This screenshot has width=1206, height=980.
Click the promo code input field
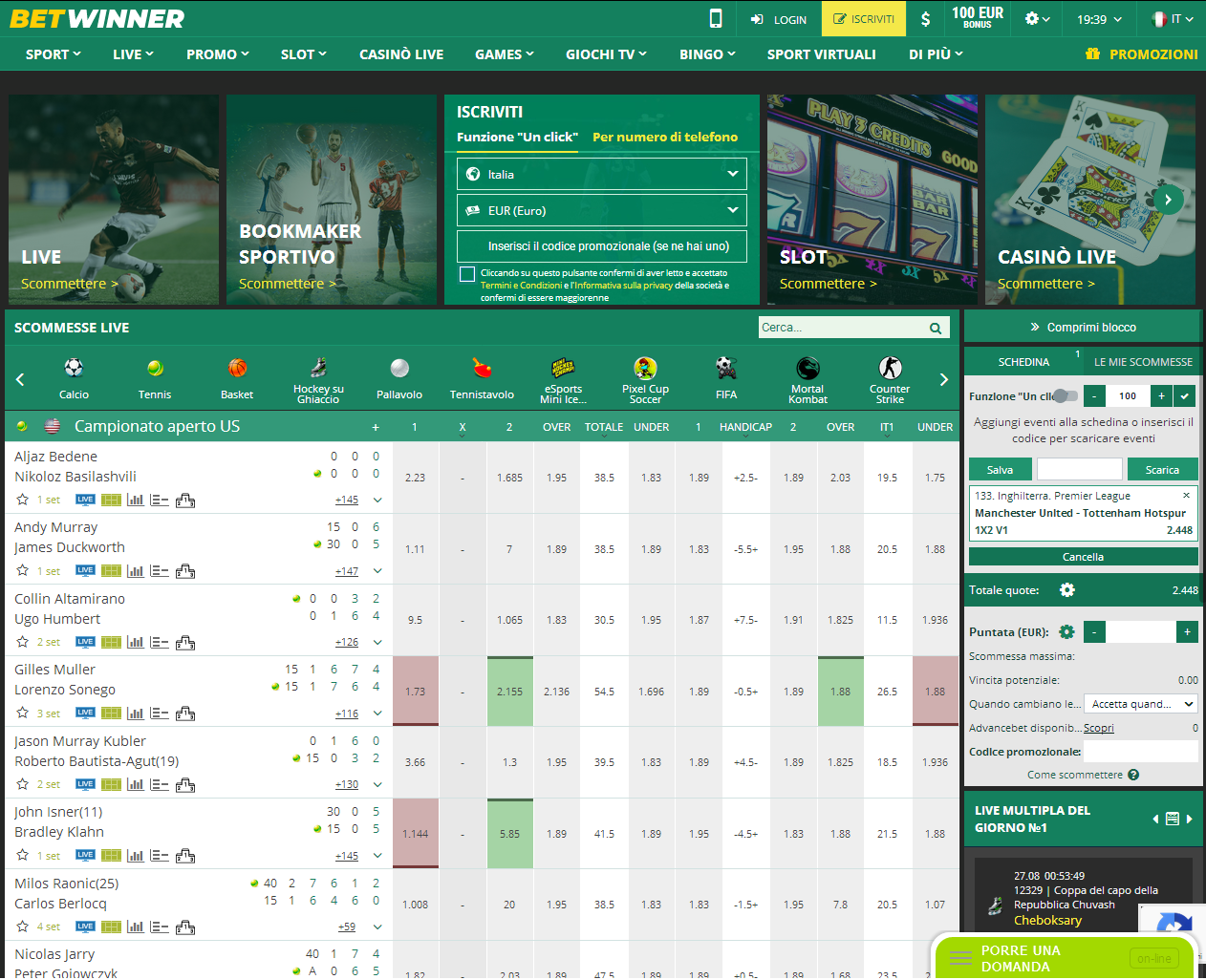[x=601, y=246]
